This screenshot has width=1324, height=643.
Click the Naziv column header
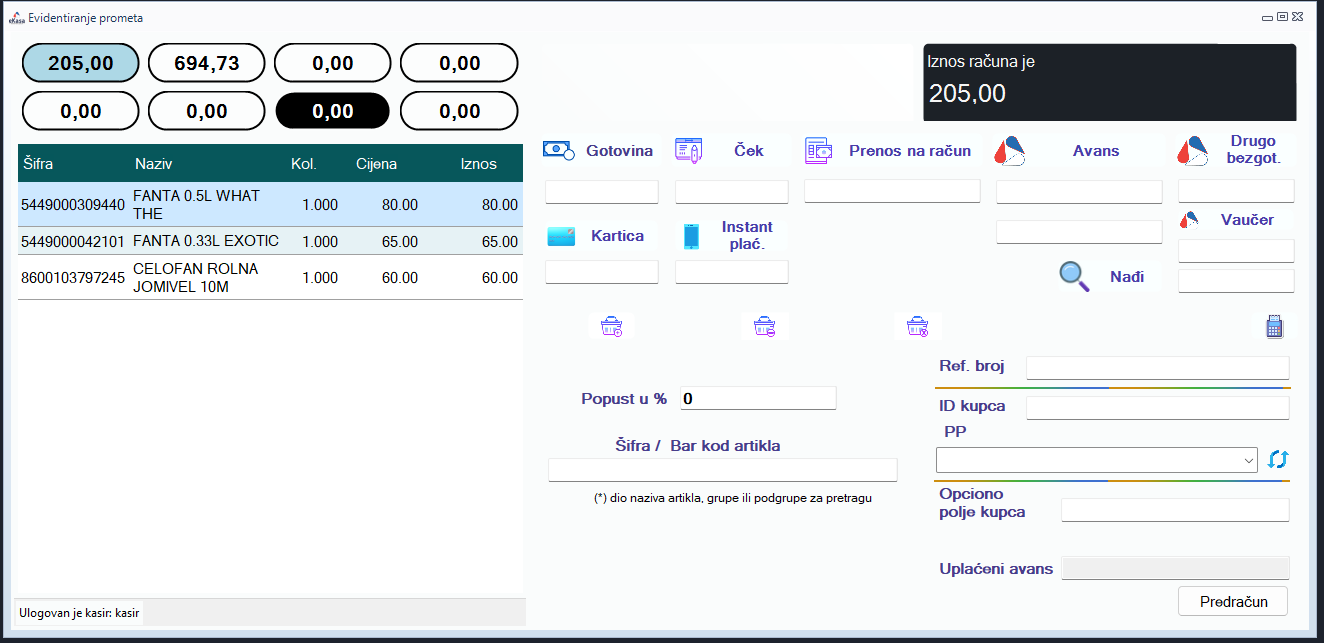coord(154,164)
